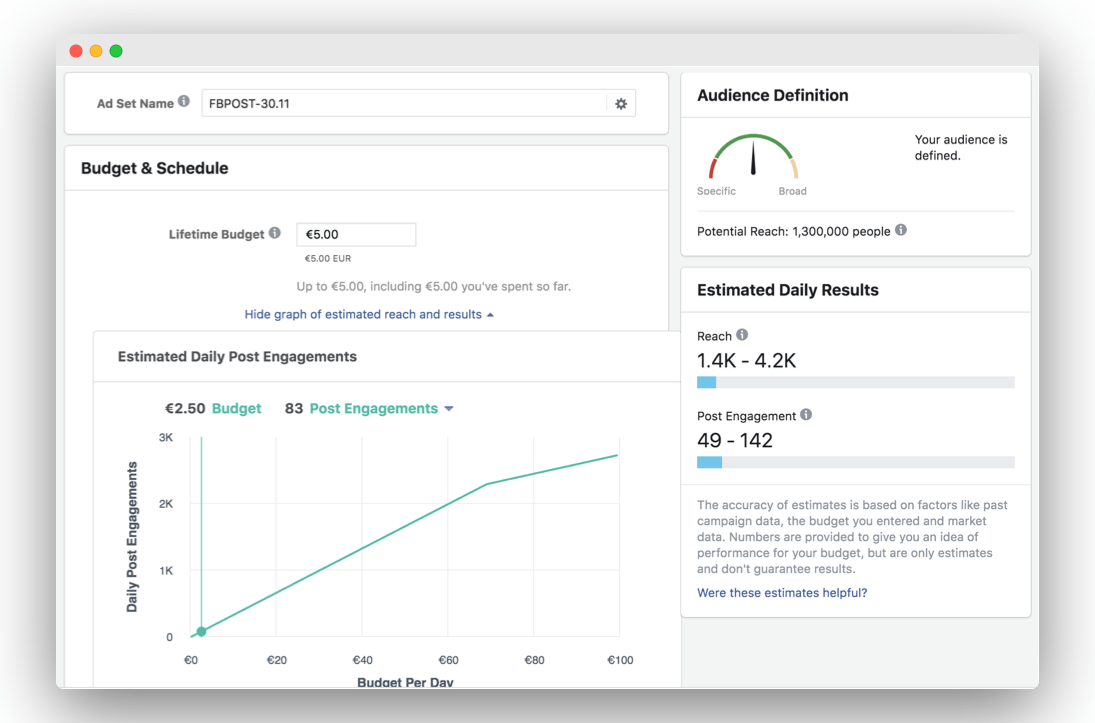Viewport: 1095px width, 723px height.
Task: Click the Potential Reach info icon
Action: (901, 230)
